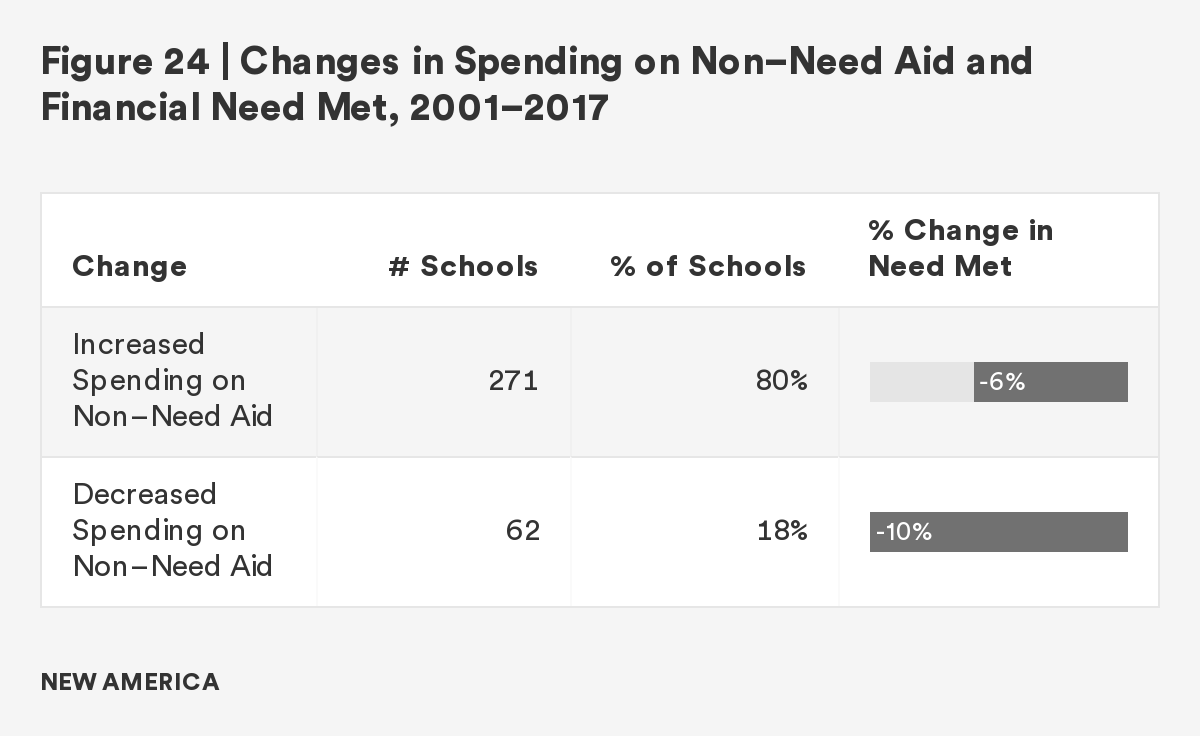Select the "# Schools" column header
Viewport: 1200px width, 736px height.
tap(463, 266)
